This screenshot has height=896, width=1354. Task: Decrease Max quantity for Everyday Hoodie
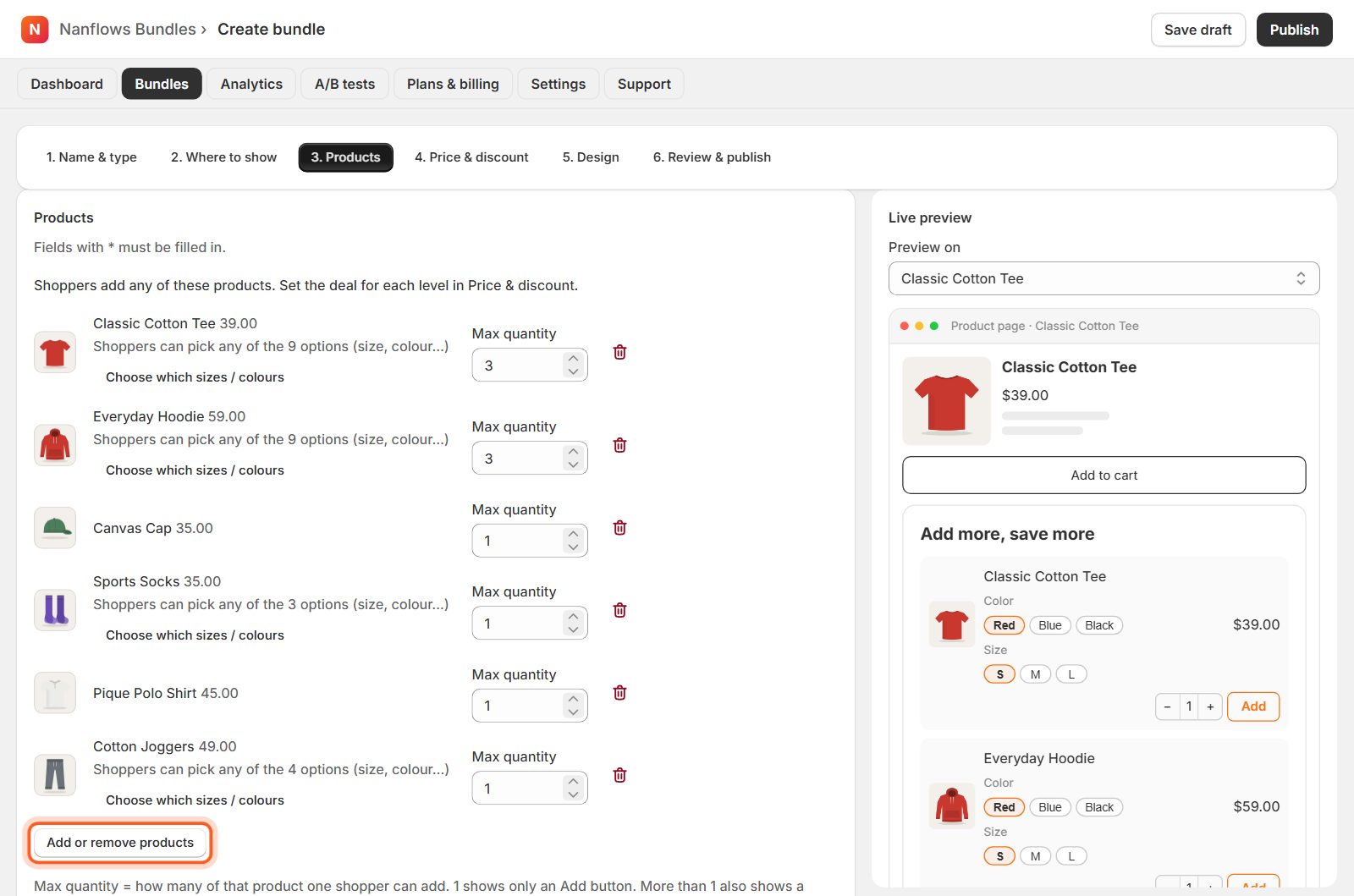pos(573,464)
